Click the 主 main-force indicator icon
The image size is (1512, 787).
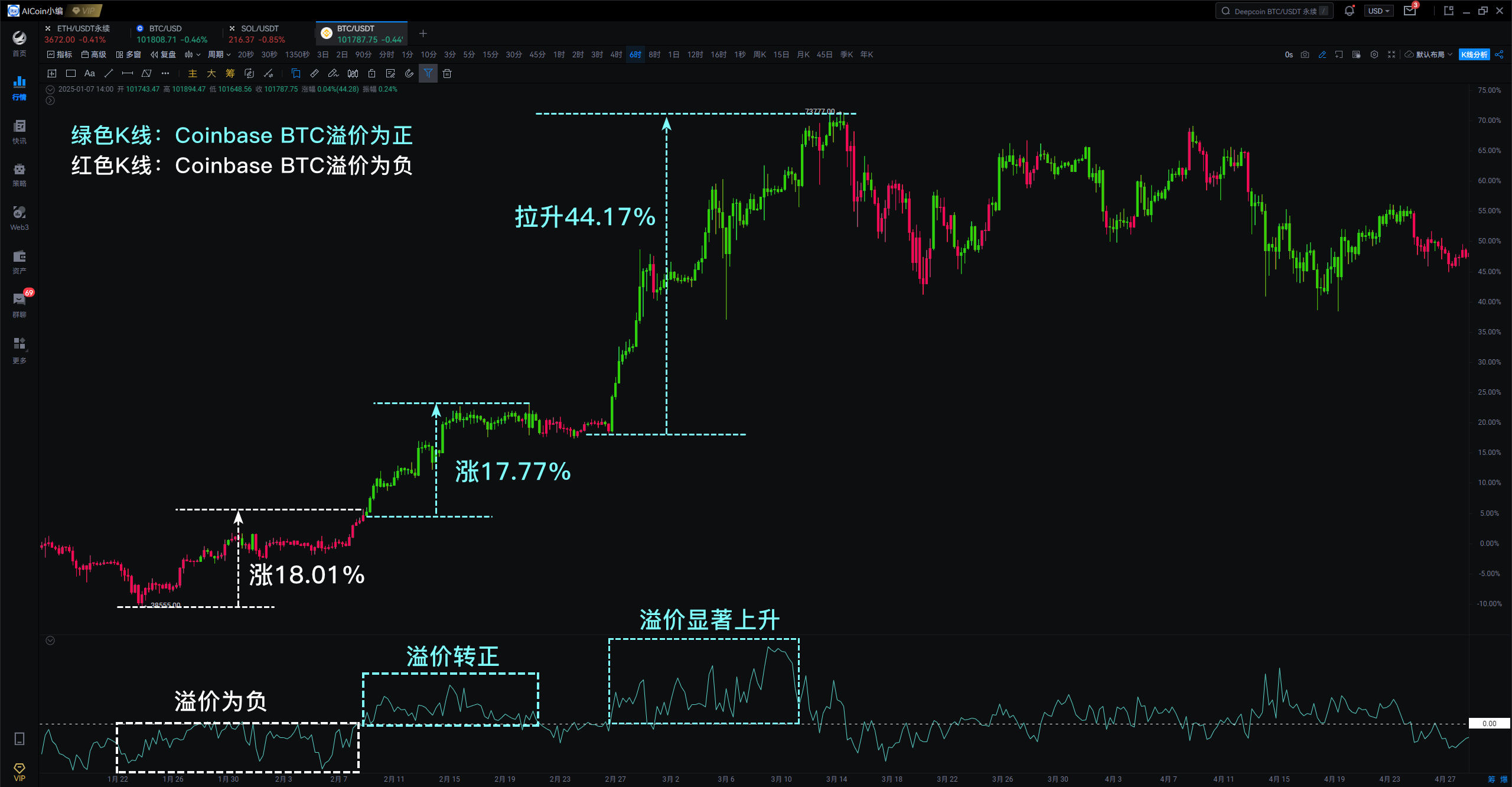coord(193,73)
